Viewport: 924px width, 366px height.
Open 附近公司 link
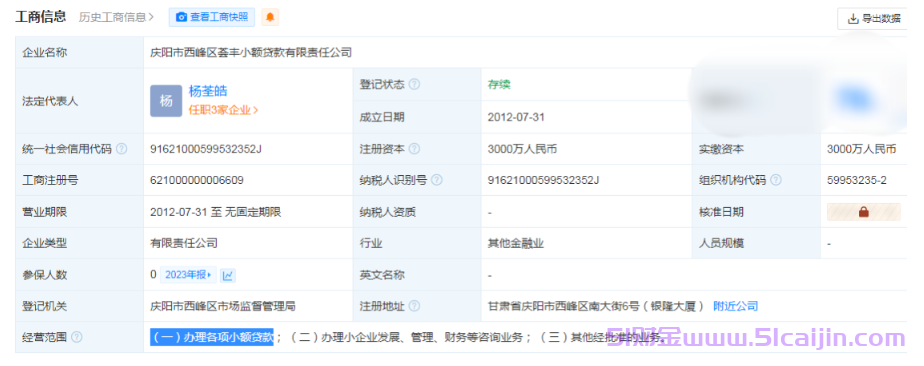(735, 306)
